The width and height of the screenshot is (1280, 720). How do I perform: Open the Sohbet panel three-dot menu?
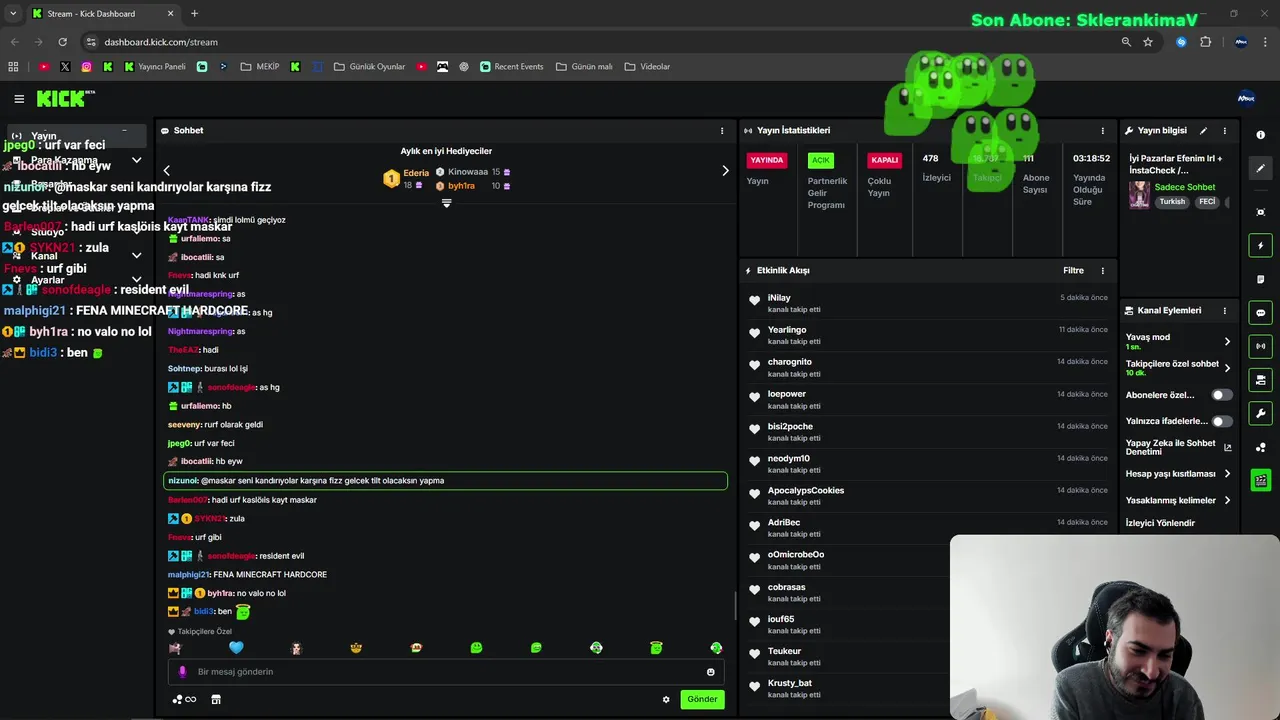[722, 130]
